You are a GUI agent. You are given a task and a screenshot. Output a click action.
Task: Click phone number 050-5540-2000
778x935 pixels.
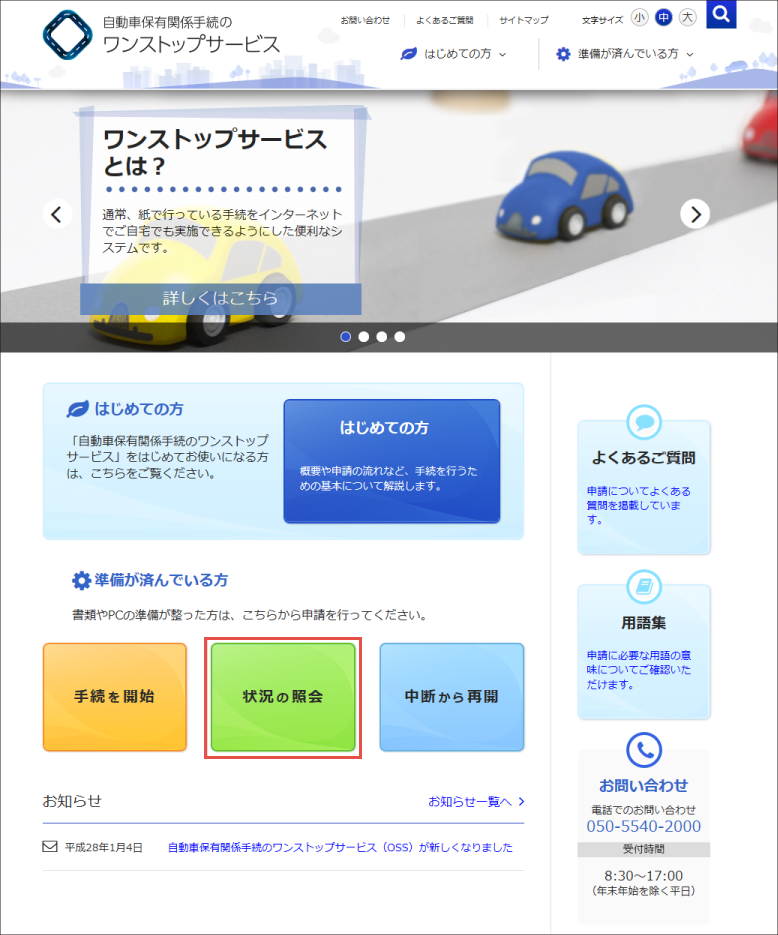click(x=644, y=826)
